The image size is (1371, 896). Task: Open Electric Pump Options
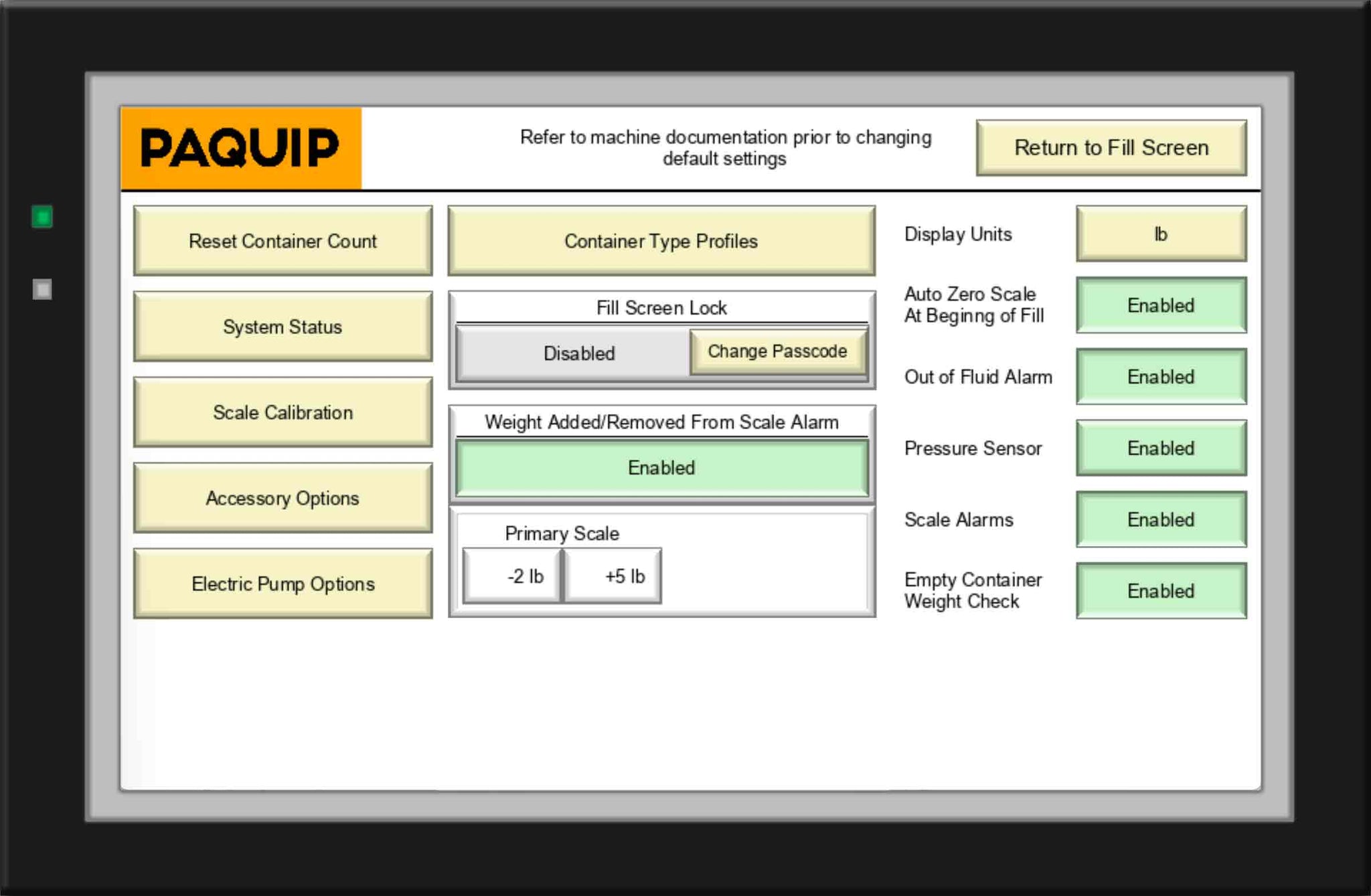click(x=283, y=584)
